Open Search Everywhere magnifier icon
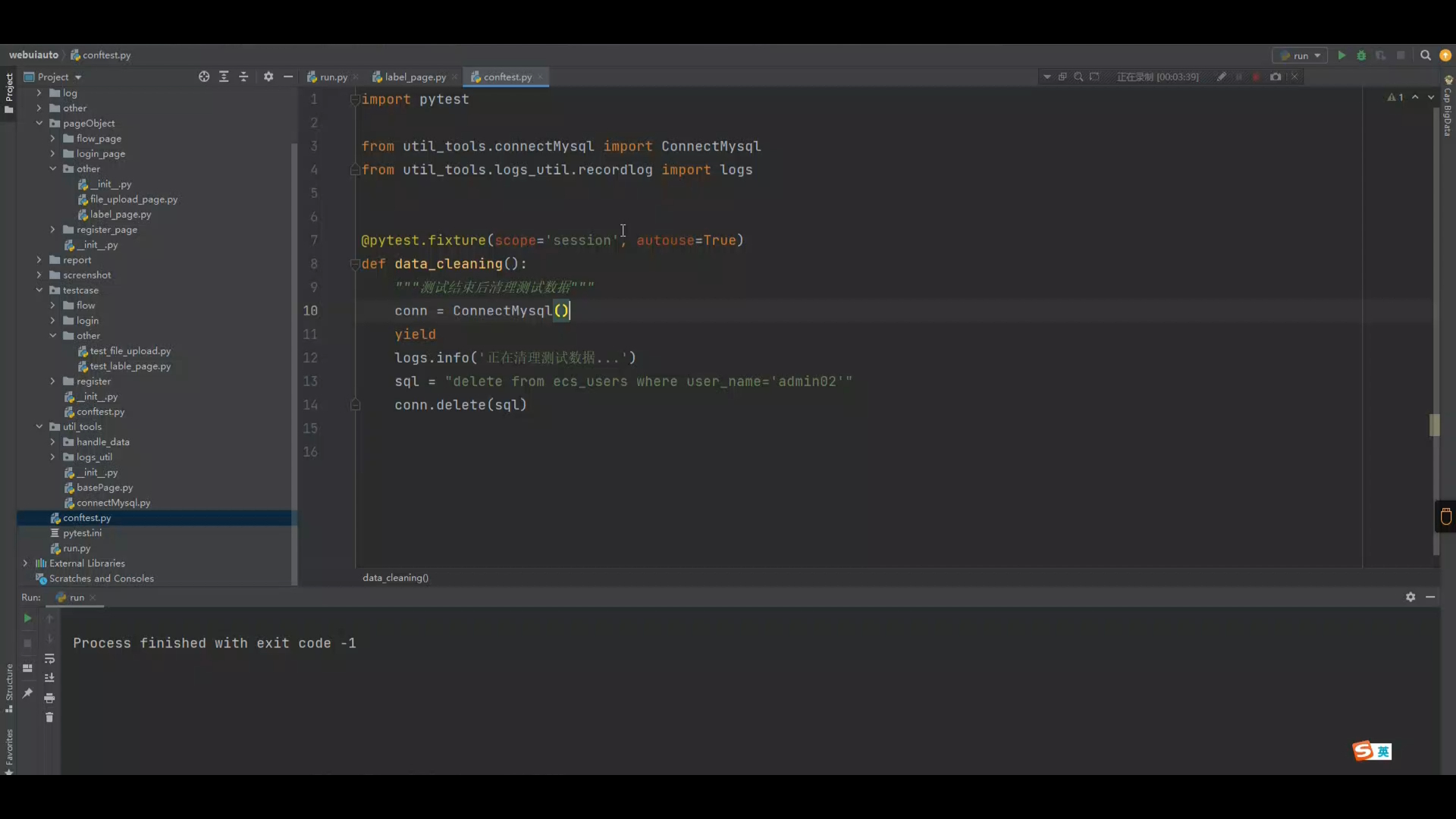 1425,55
